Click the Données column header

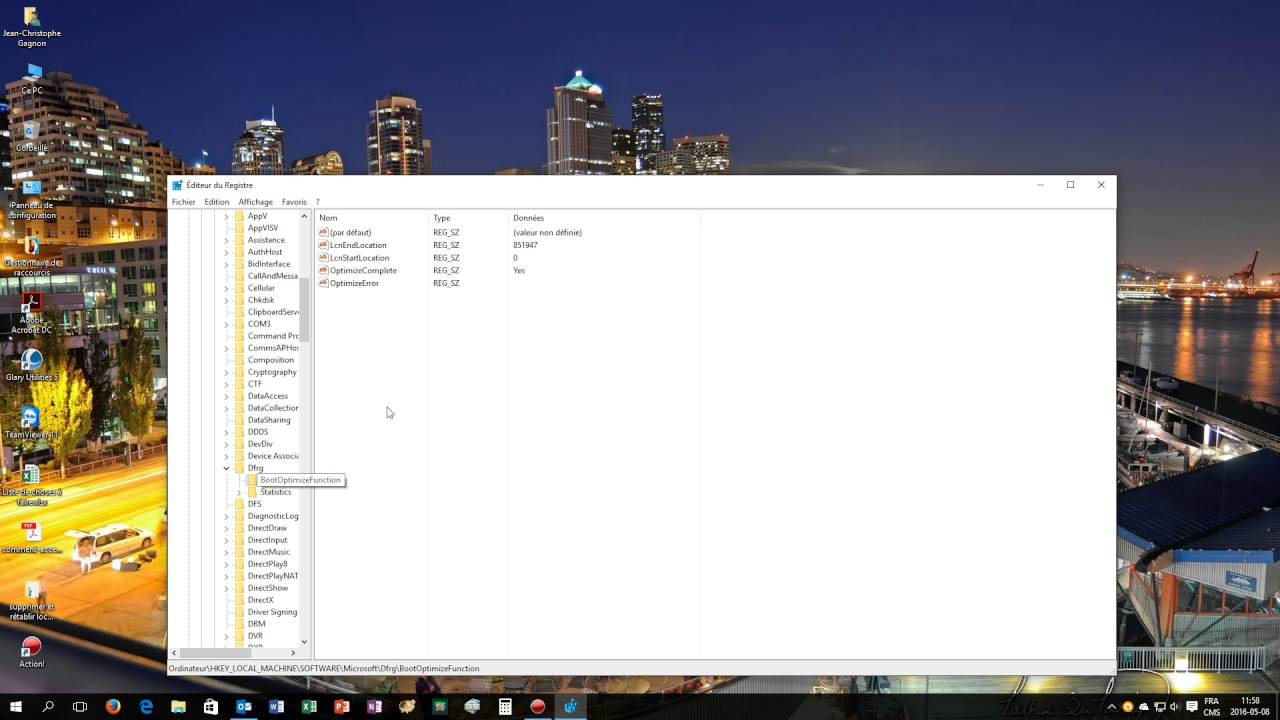(604, 218)
